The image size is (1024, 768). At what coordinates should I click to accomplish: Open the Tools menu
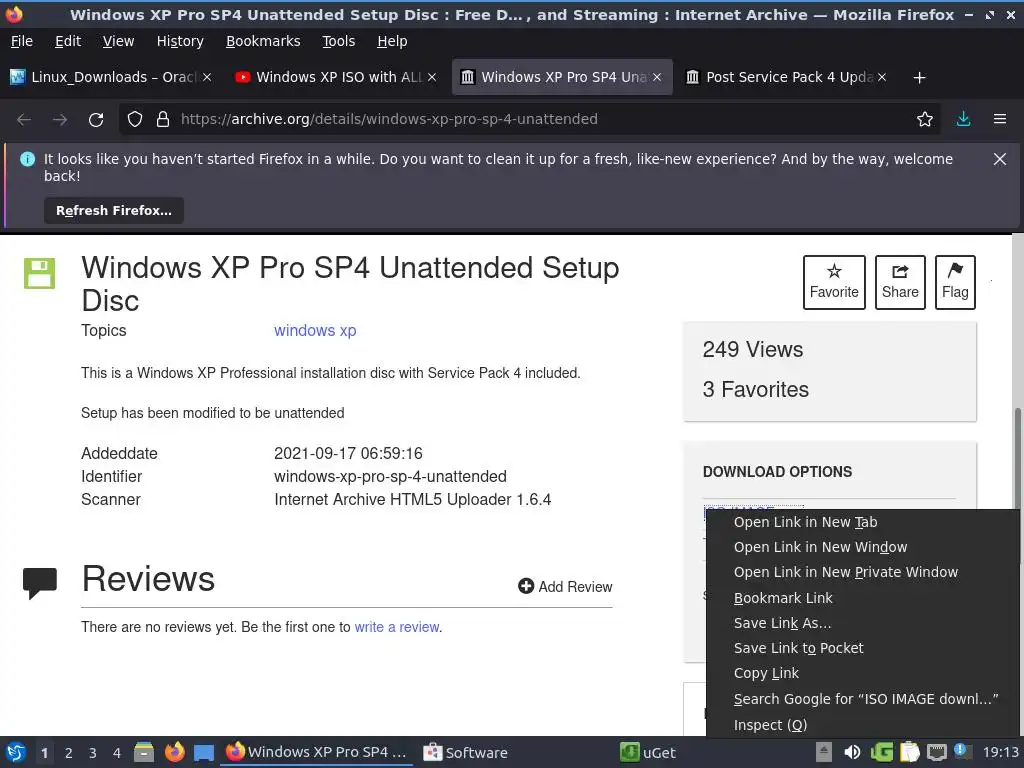[338, 41]
